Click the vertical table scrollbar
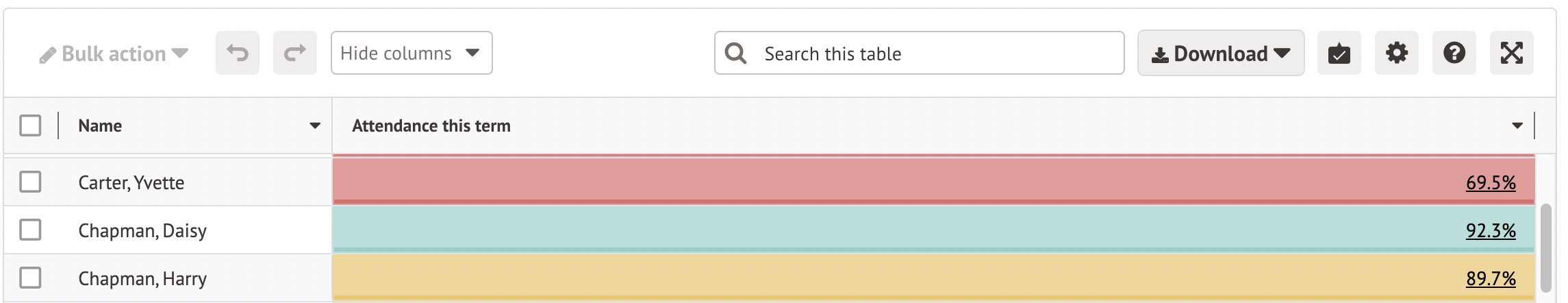This screenshot has height=303, width=1568. coord(1545,247)
